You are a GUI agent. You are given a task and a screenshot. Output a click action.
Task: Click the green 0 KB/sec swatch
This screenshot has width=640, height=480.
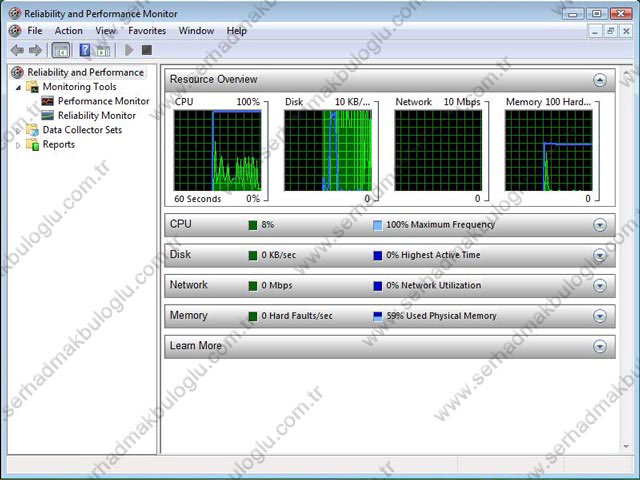(x=253, y=256)
